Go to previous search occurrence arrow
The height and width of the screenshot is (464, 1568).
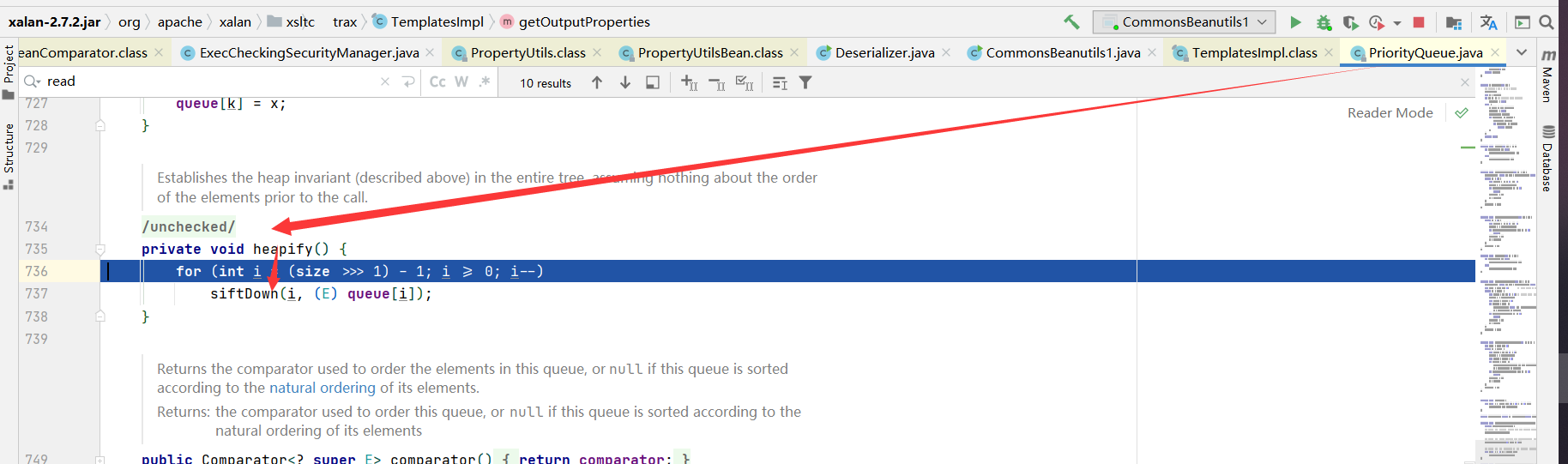597,82
